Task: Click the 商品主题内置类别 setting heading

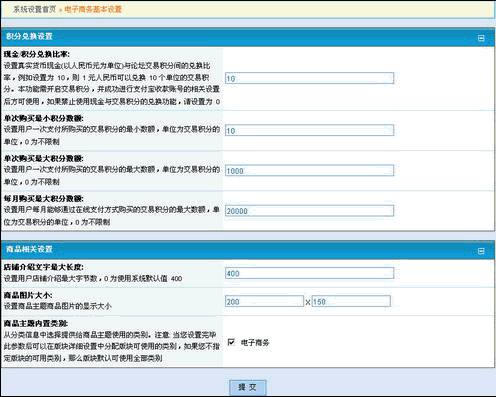Action: tap(36, 323)
